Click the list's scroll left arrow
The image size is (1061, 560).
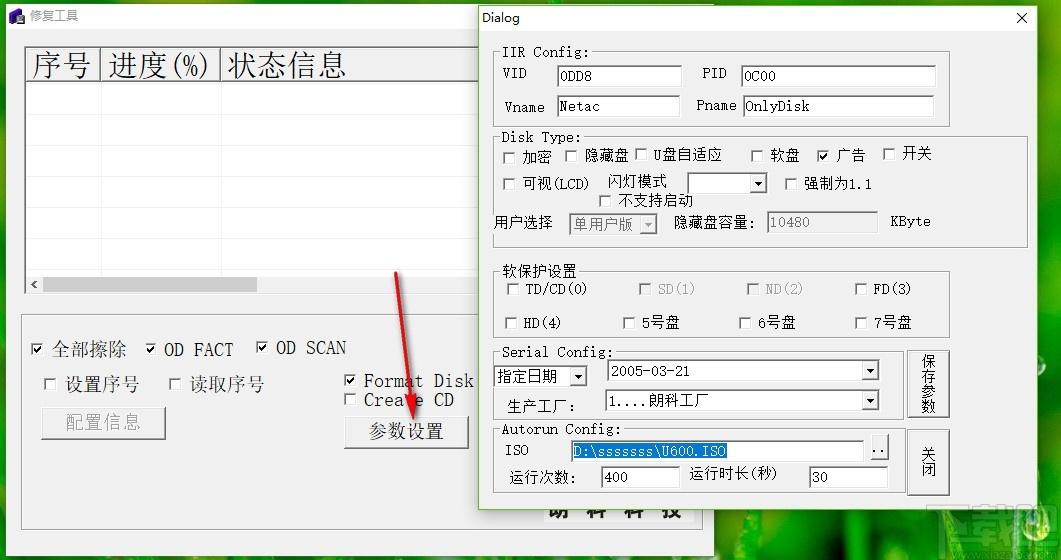[35, 285]
